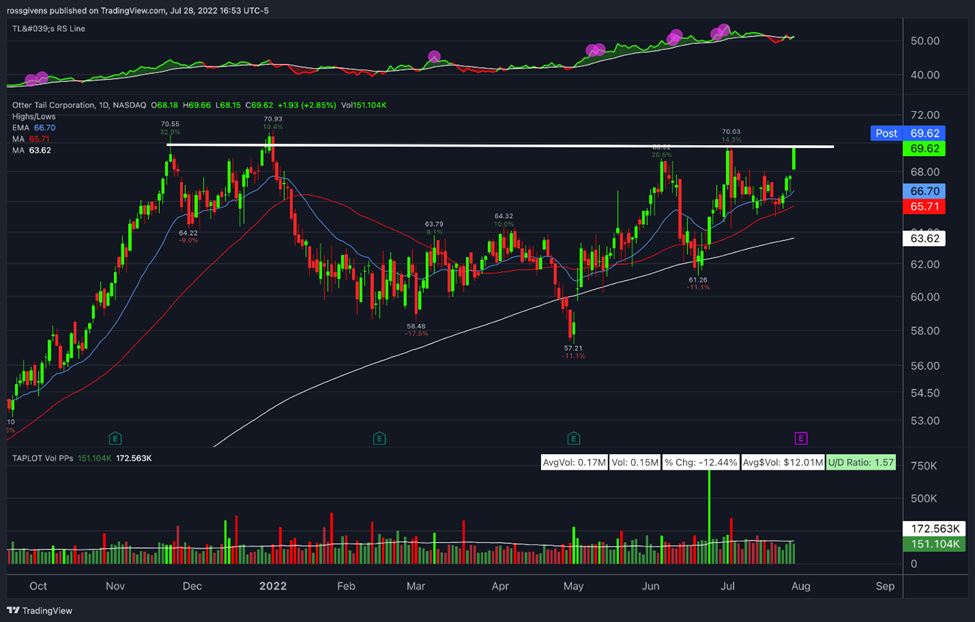Click the white horizontal resistance line
Screen dimensions: 975x622
pyautogui.click(x=501, y=146)
